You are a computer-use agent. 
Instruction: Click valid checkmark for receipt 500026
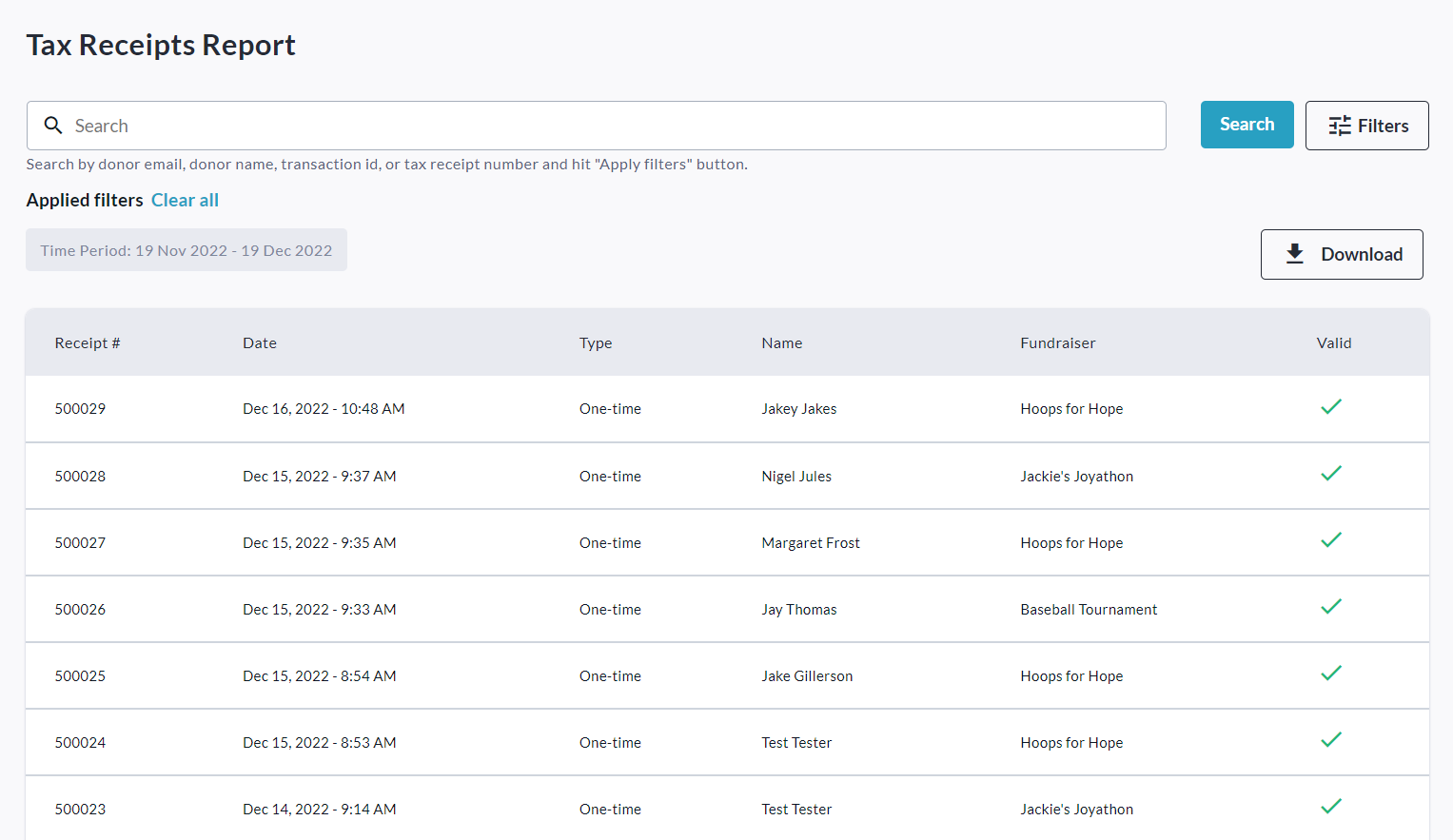(1330, 607)
